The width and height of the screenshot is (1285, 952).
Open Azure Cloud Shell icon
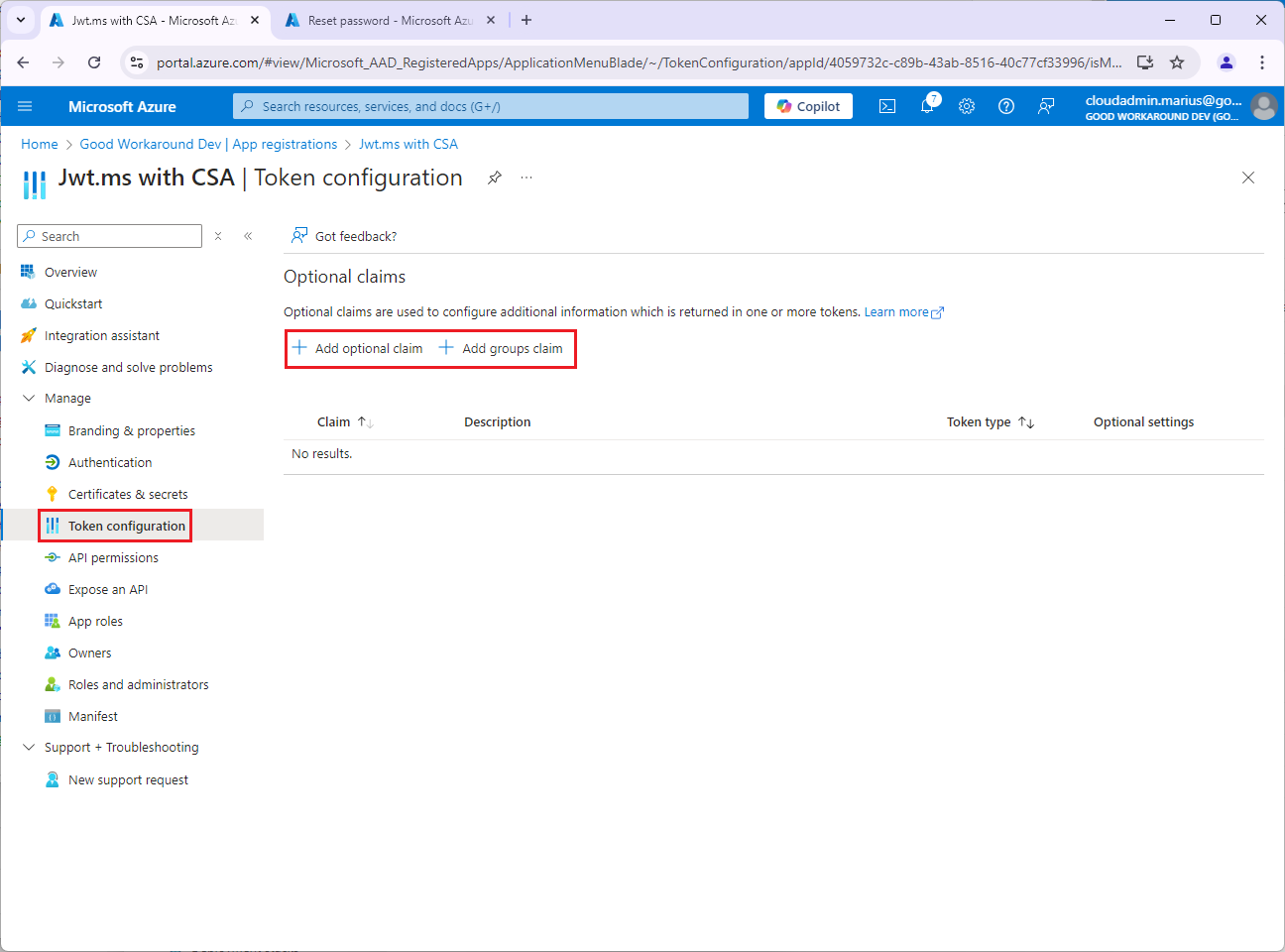pos(887,106)
